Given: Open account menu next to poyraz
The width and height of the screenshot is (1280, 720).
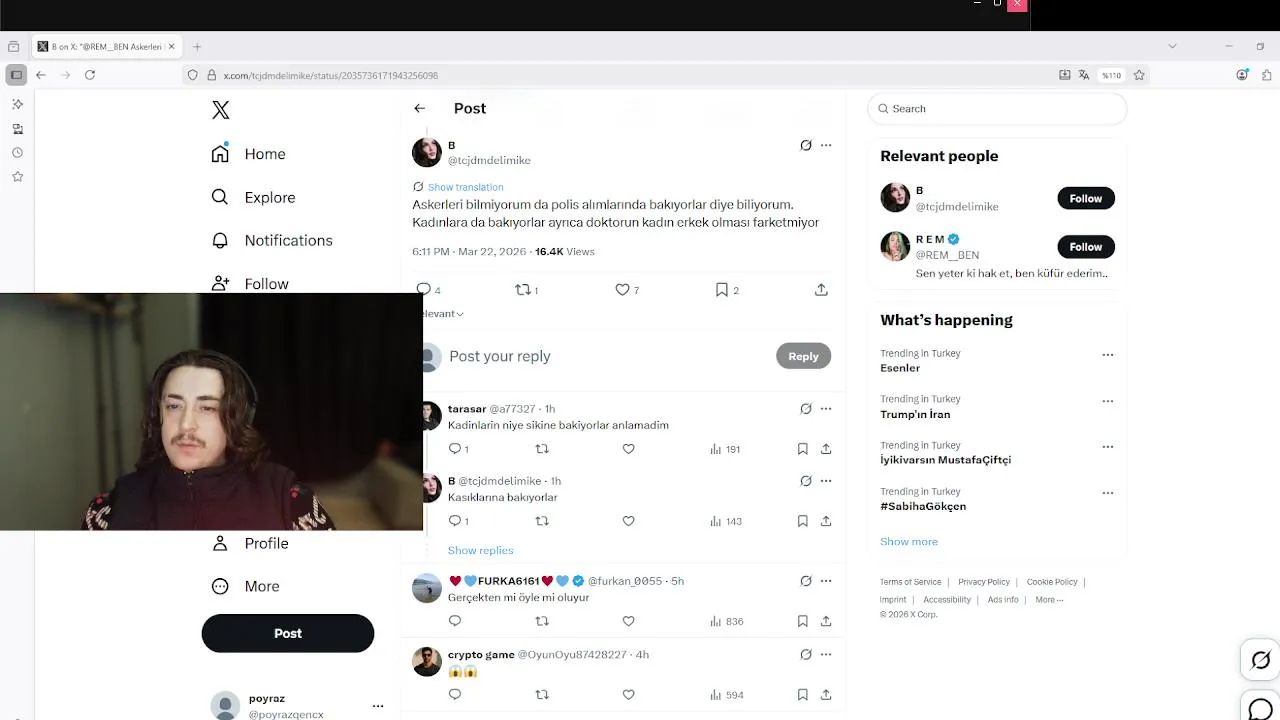Looking at the screenshot, I should pyautogui.click(x=378, y=706).
